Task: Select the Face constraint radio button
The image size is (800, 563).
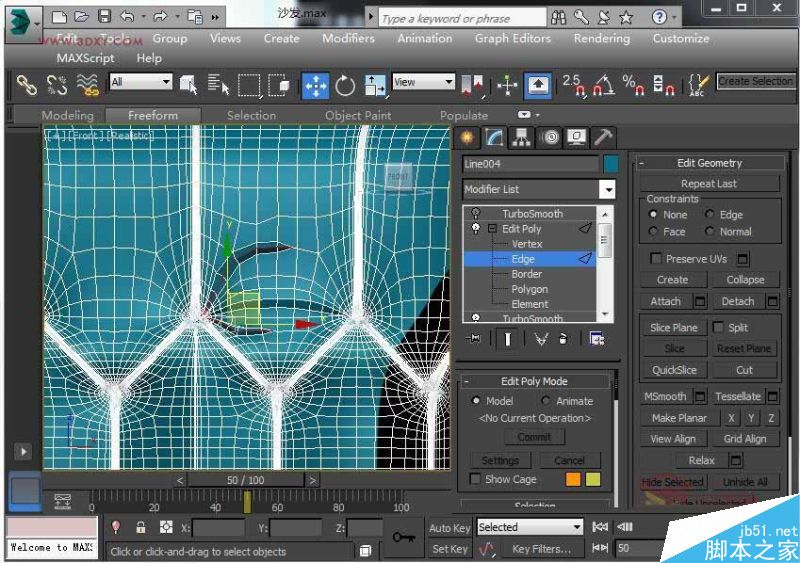Action: coord(653,231)
